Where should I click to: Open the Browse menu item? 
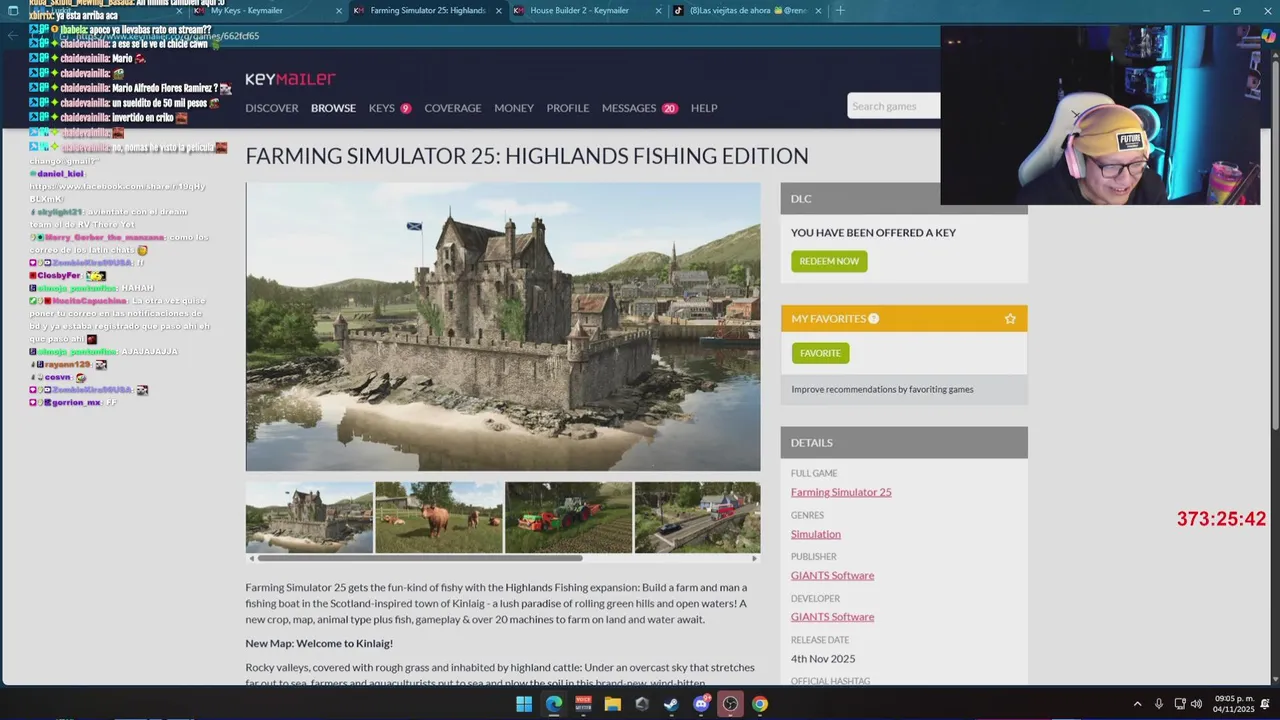[x=333, y=108]
